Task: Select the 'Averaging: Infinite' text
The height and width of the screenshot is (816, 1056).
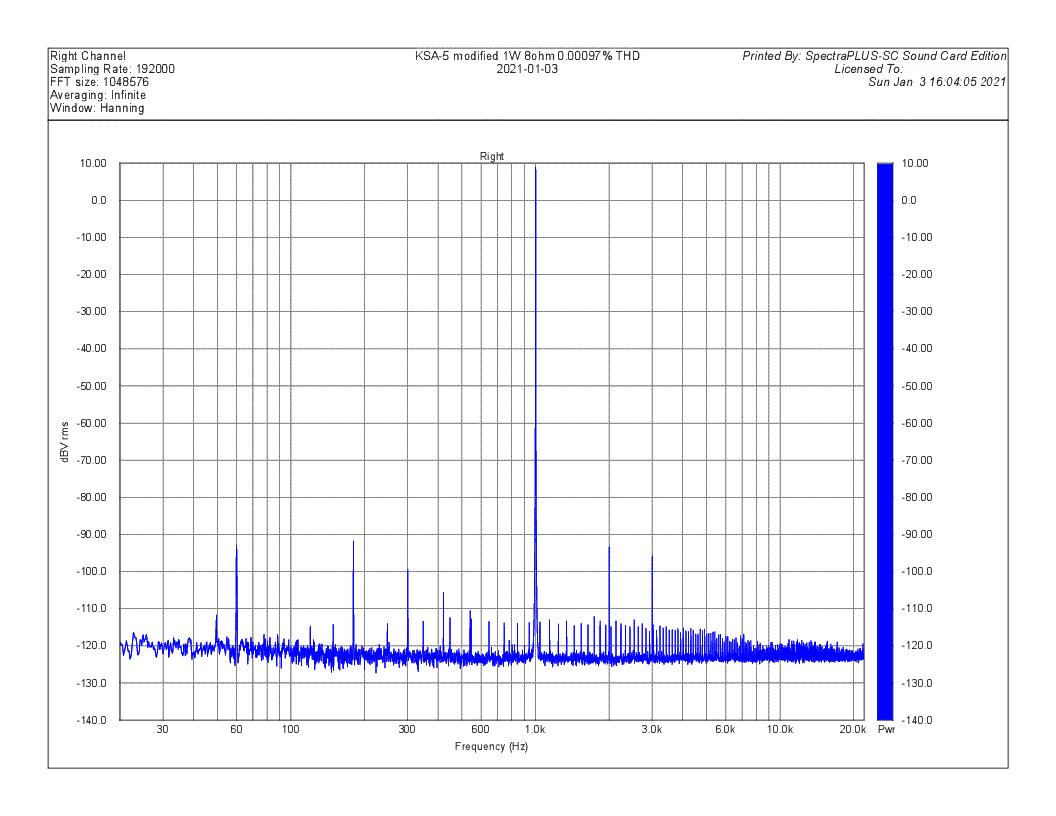Action: point(98,95)
